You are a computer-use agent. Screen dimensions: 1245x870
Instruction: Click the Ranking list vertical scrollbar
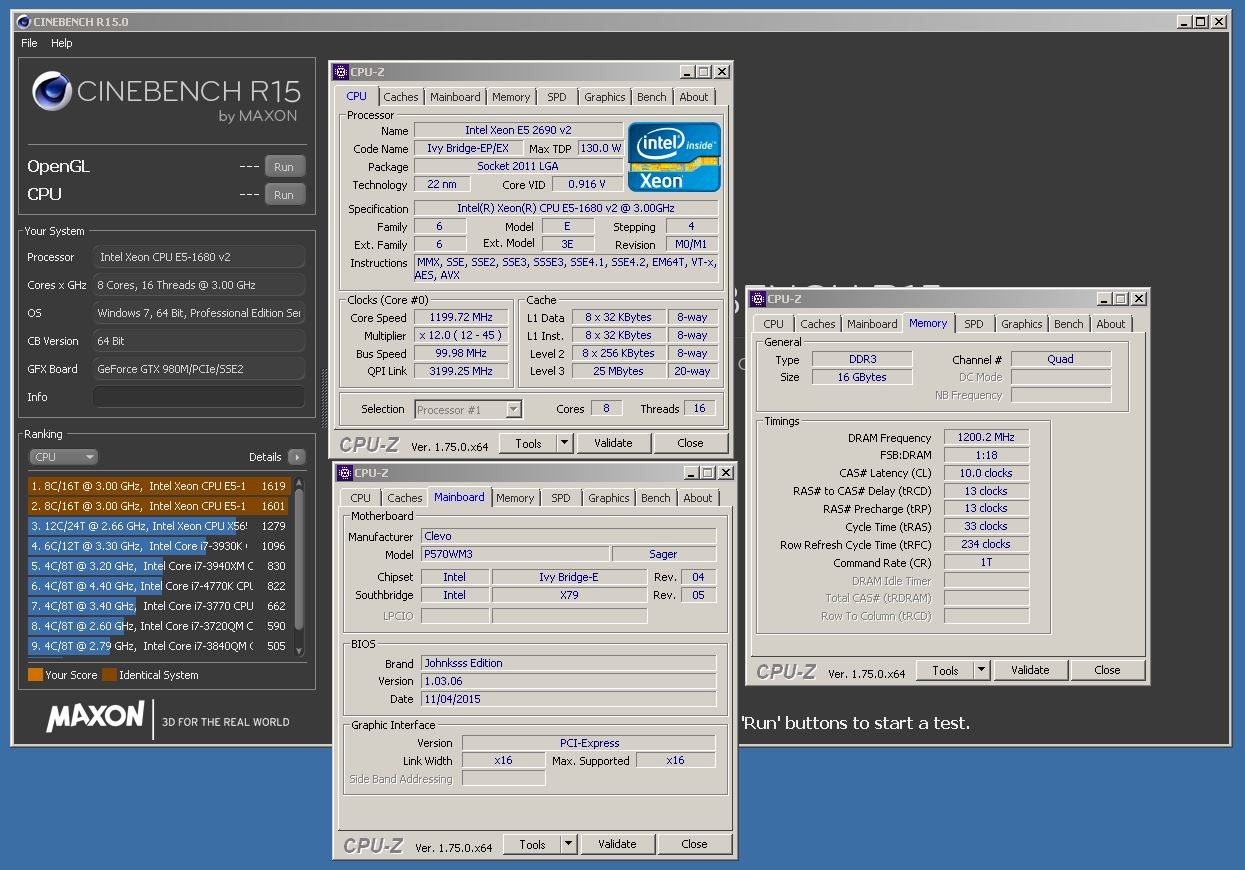pyautogui.click(x=298, y=567)
